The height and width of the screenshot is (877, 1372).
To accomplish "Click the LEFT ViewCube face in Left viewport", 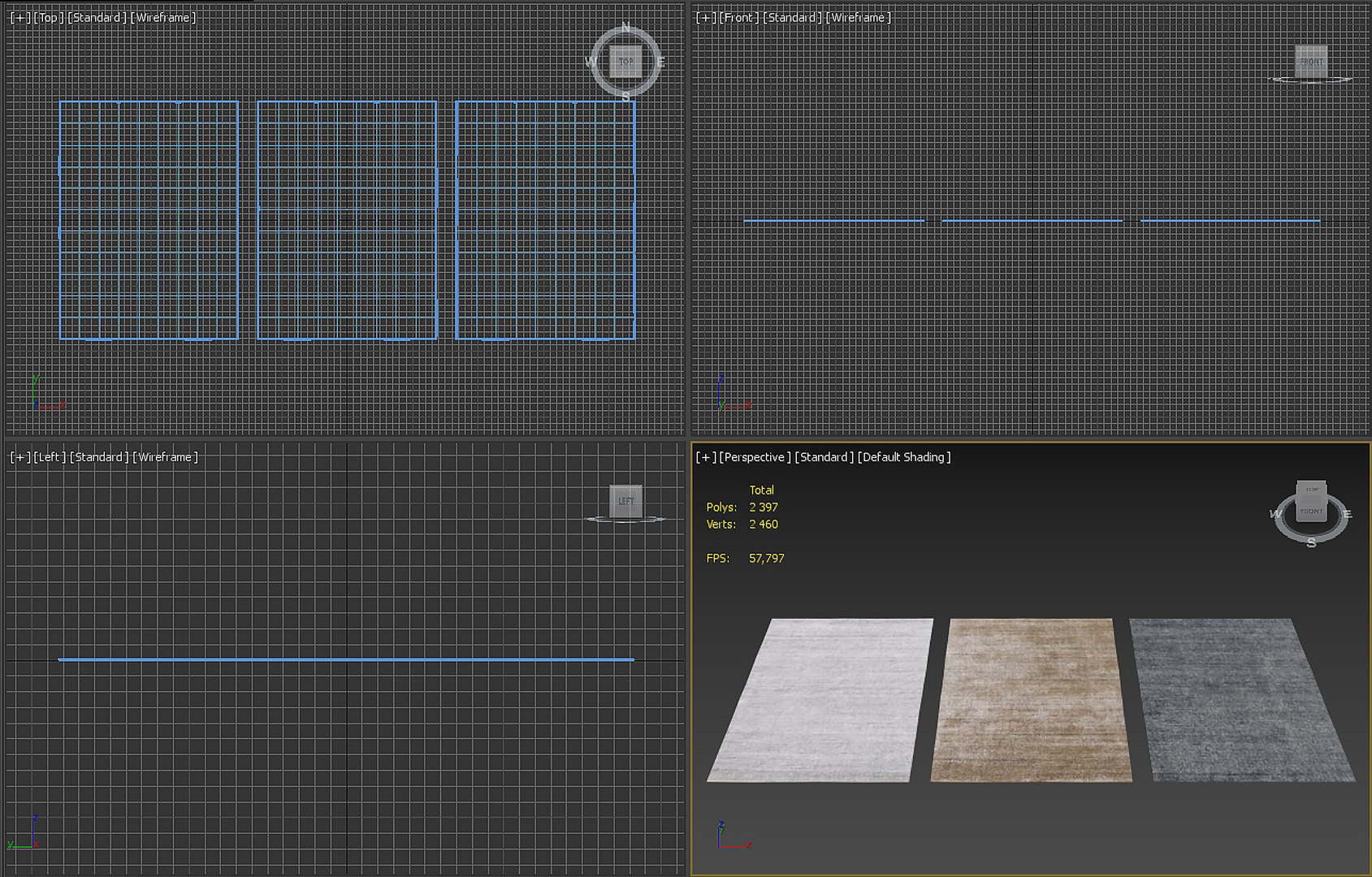I will [x=625, y=501].
